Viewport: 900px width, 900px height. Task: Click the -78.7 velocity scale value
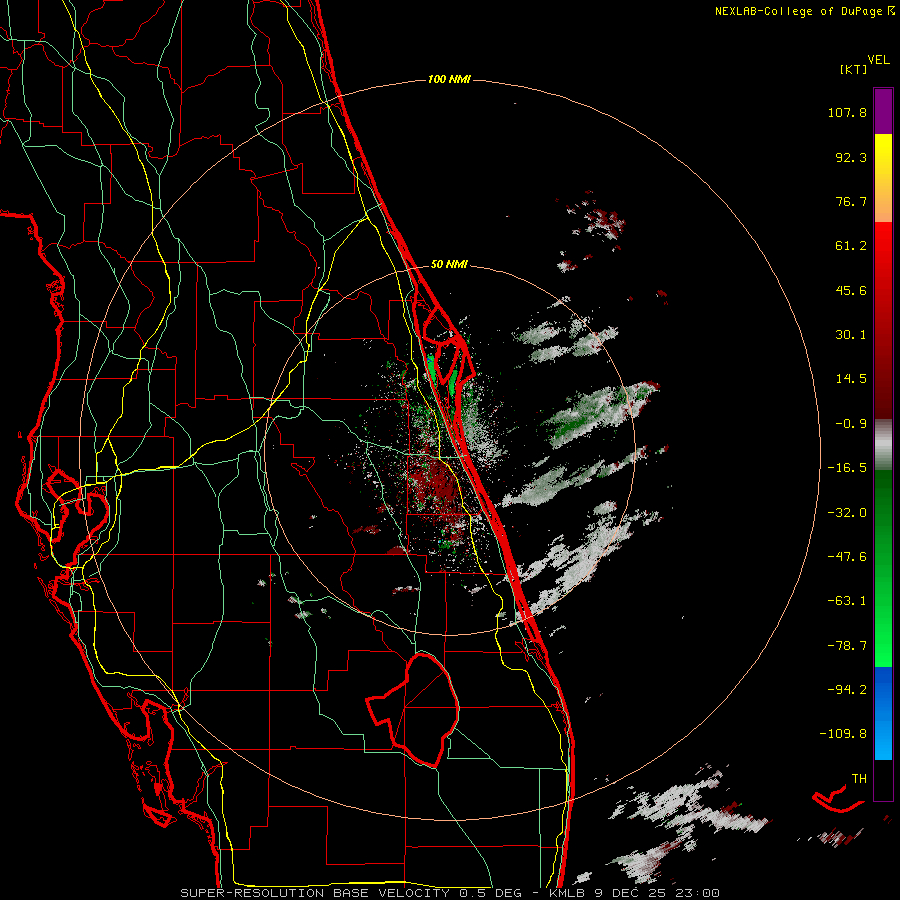click(847, 646)
